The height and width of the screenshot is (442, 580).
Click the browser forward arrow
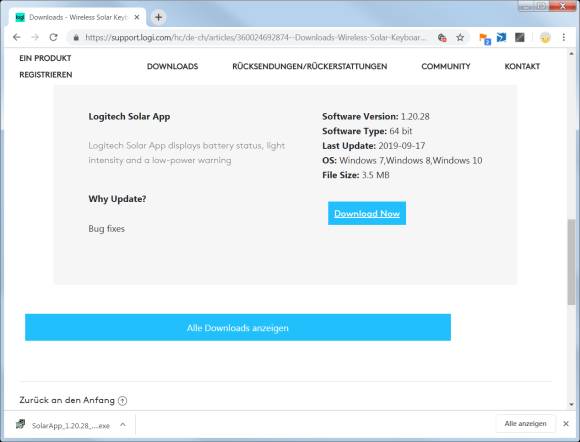click(35, 37)
